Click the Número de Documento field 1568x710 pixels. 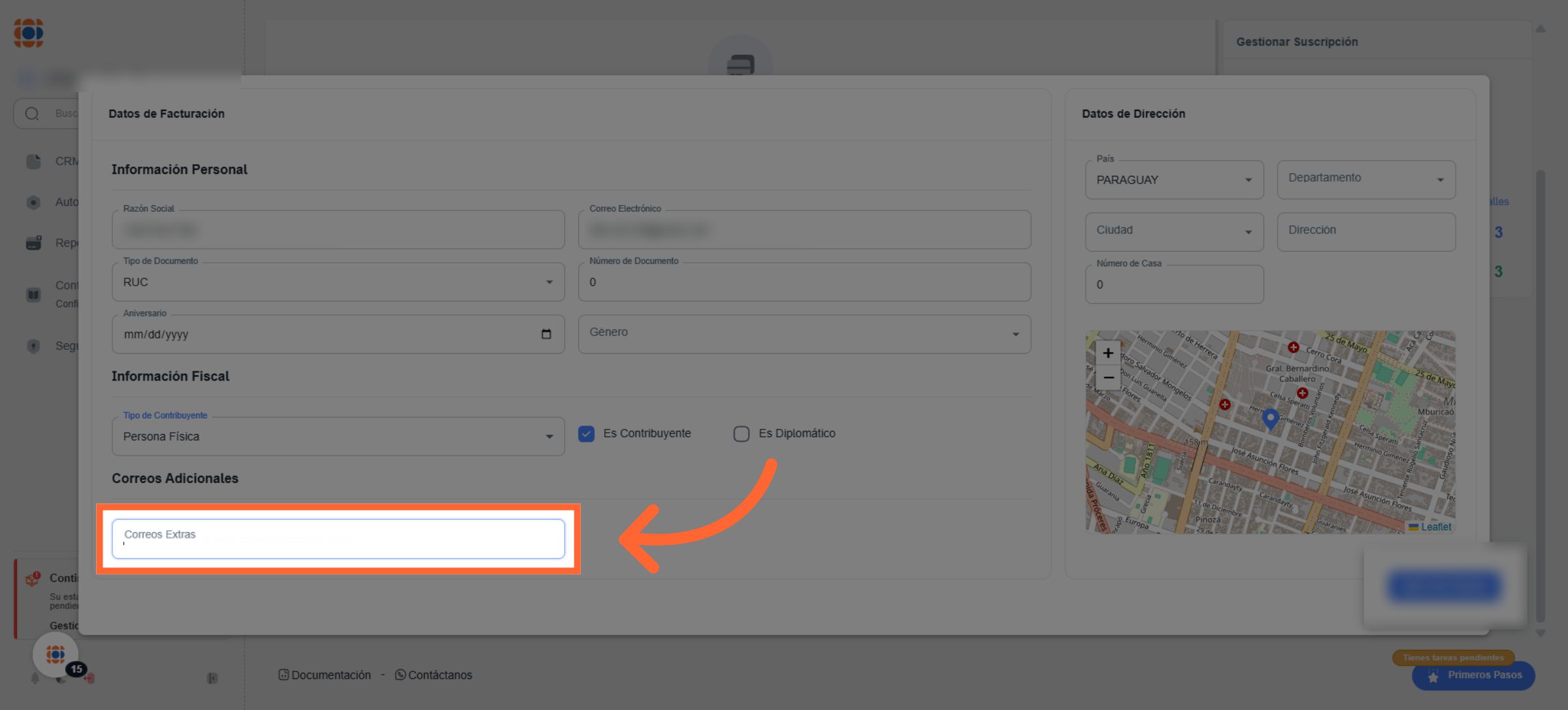pos(804,282)
